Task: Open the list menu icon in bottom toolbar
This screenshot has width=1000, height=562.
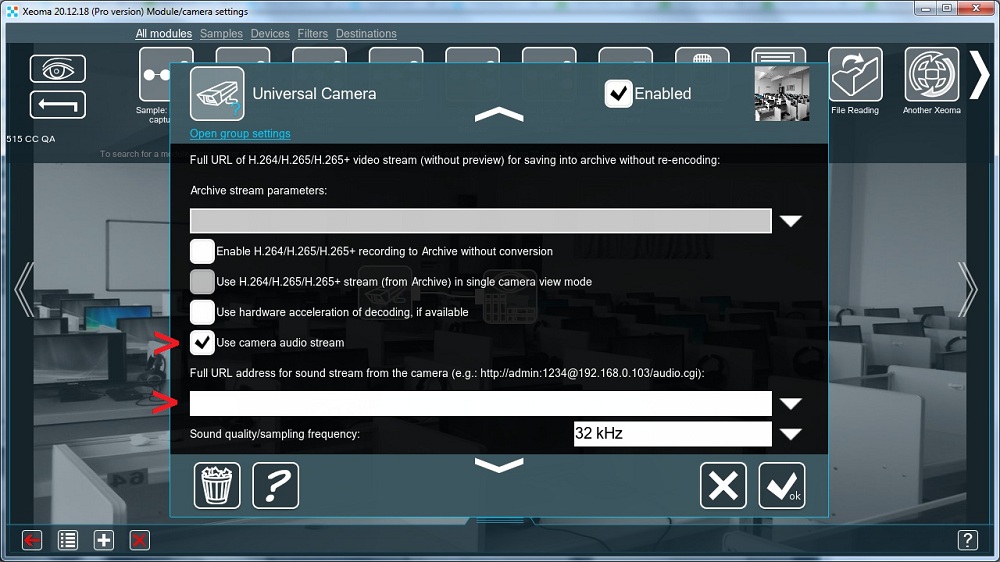Action: 68,540
